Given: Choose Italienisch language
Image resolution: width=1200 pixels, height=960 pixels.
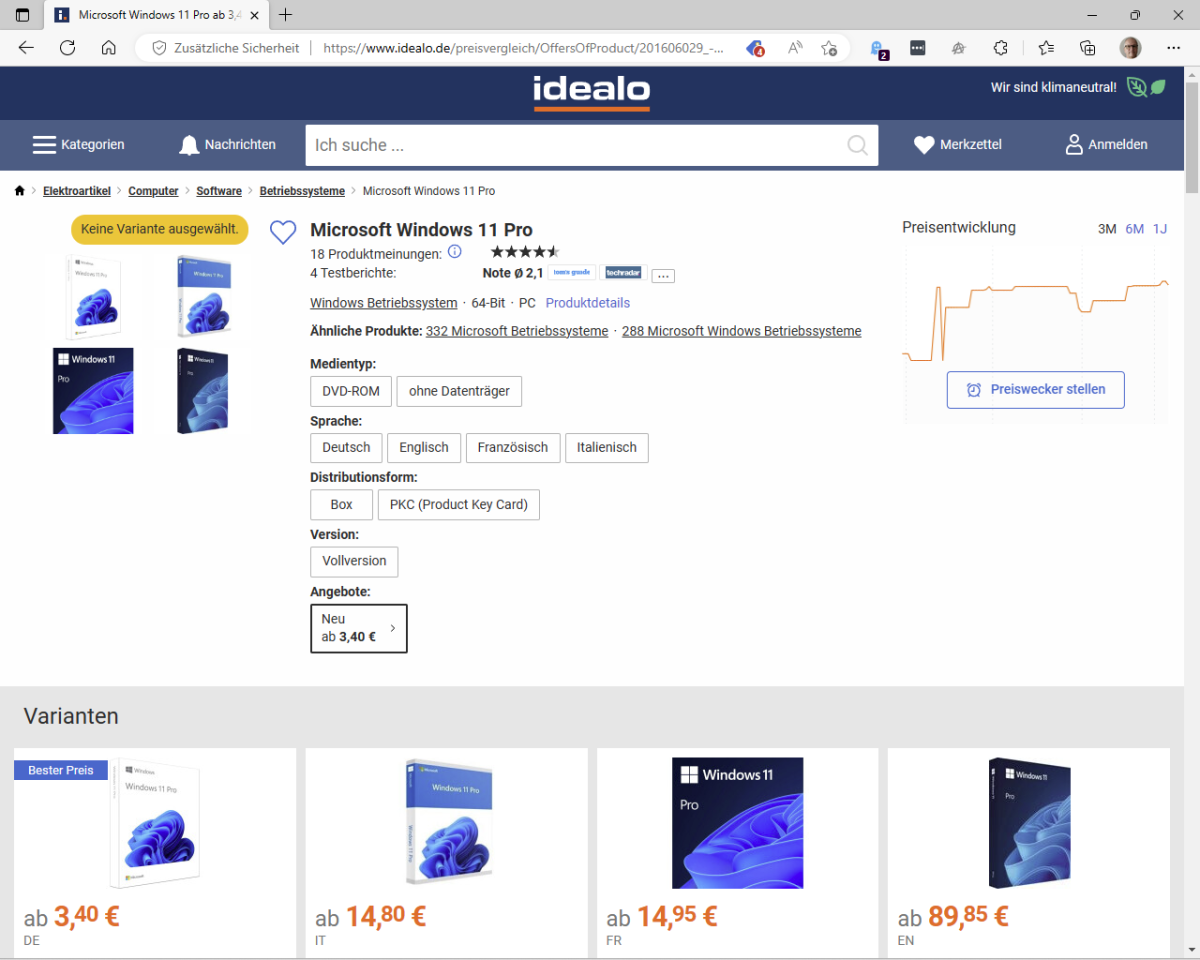Looking at the screenshot, I should pyautogui.click(x=607, y=448).
